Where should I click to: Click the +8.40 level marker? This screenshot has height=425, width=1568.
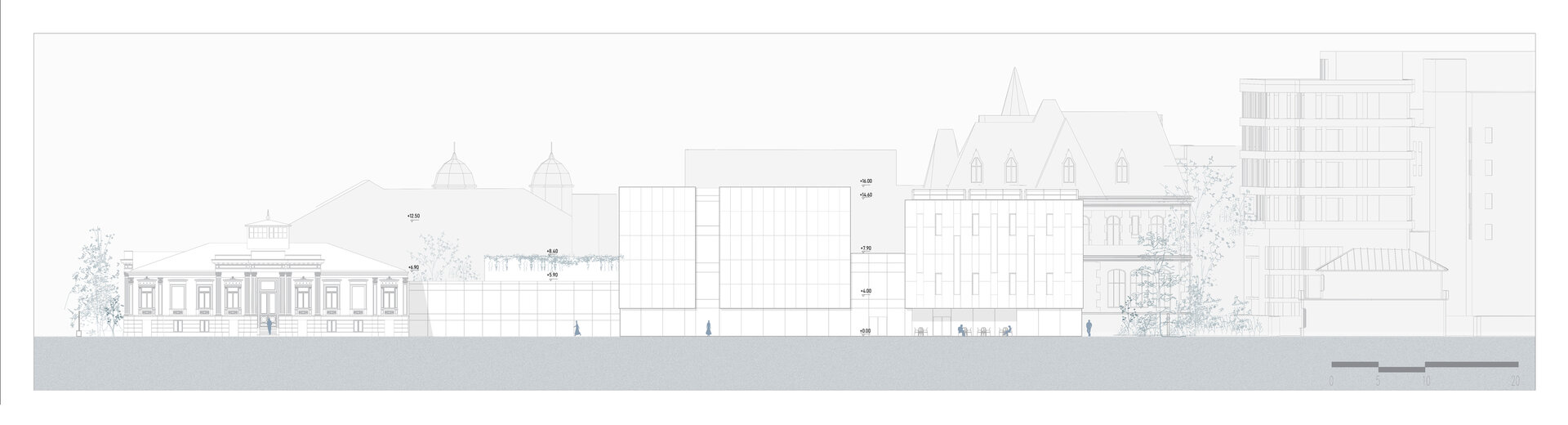(x=552, y=252)
